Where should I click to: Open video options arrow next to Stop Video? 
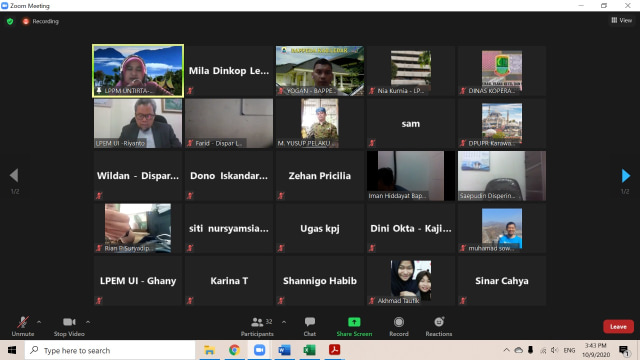(88, 322)
